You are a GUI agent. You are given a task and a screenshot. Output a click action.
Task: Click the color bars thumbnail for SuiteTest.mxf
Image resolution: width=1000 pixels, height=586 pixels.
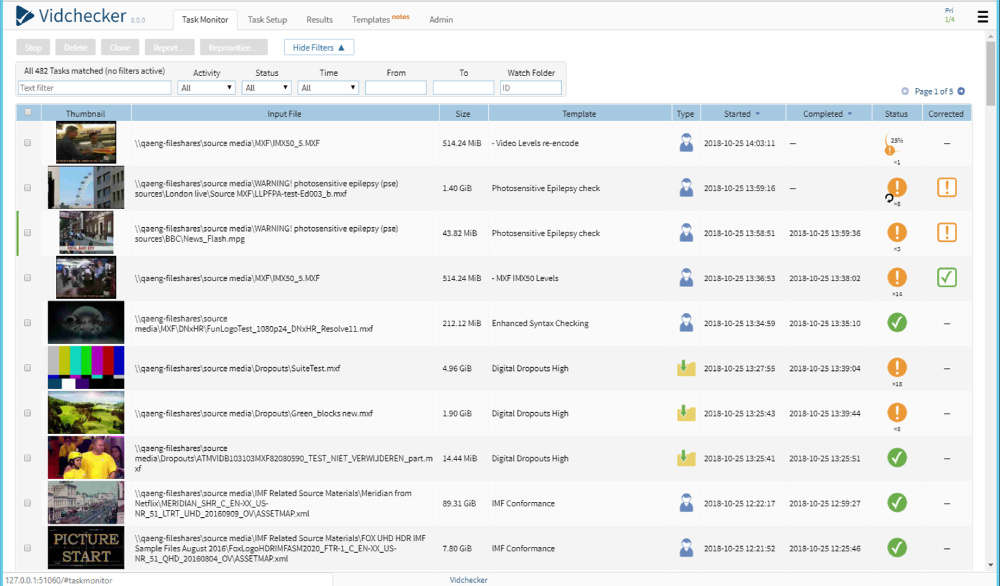tap(86, 368)
